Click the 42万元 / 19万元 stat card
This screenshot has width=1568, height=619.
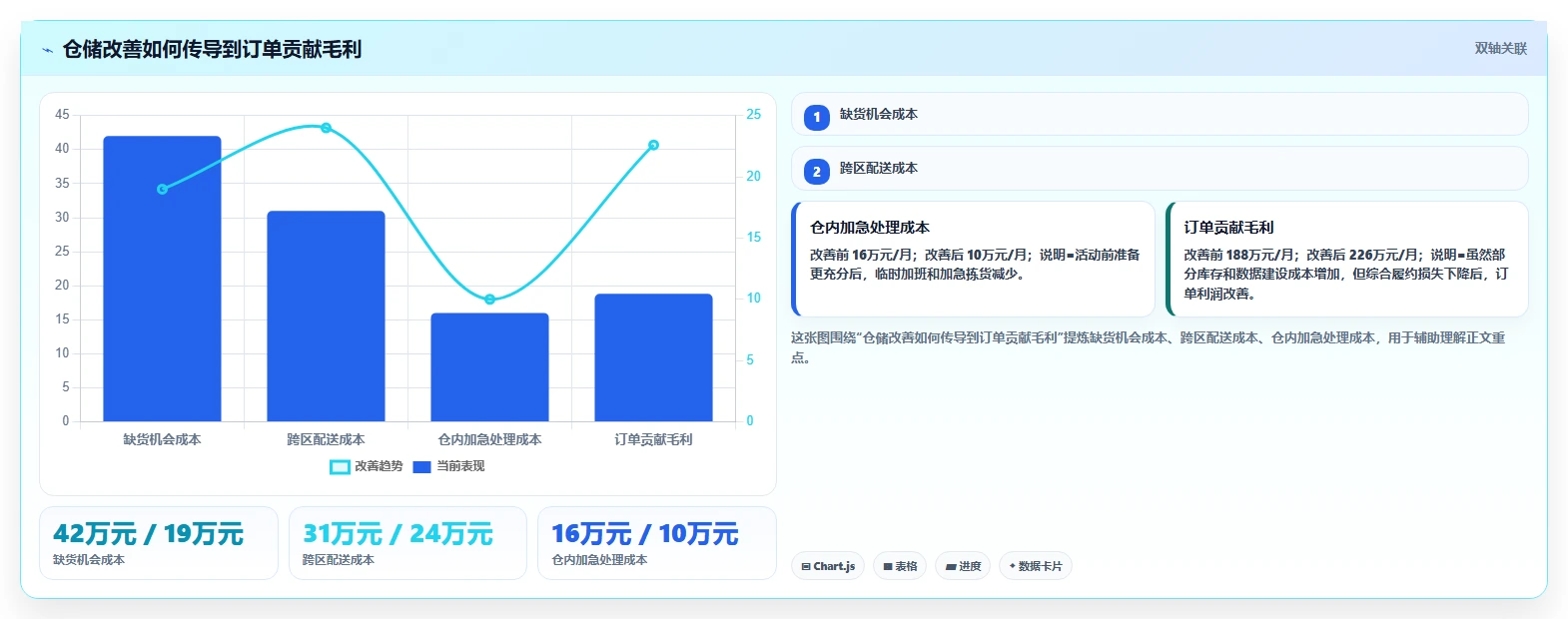[159, 543]
